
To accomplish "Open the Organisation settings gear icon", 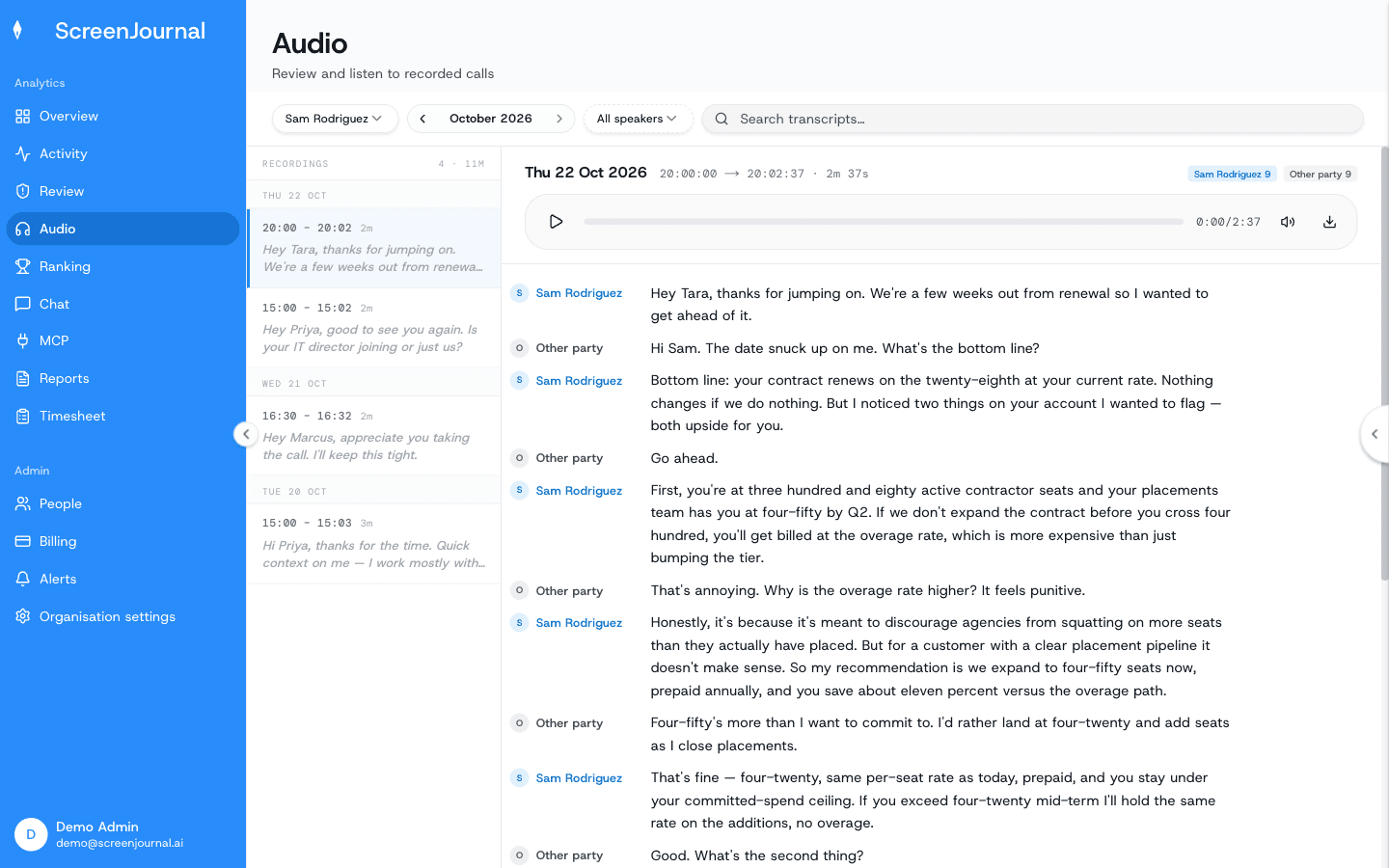I will (x=23, y=617).
